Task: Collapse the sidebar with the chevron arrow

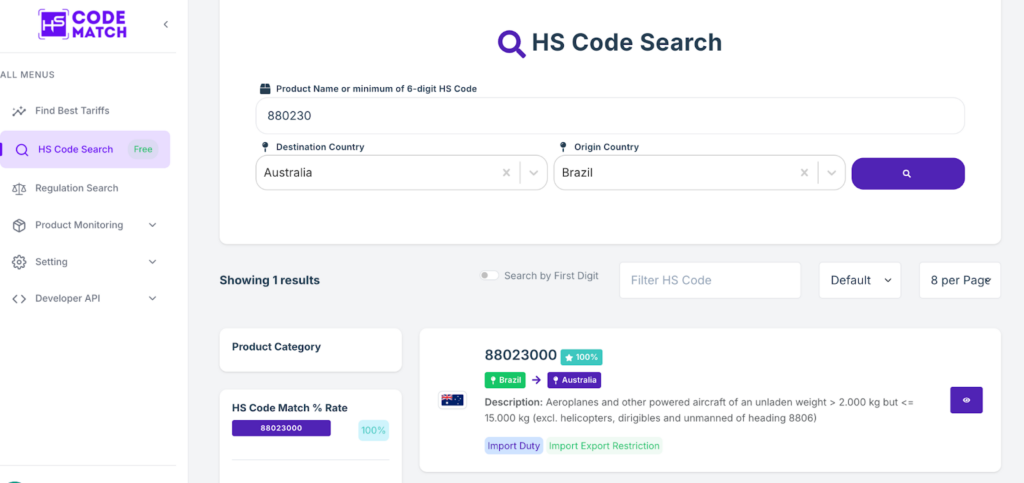Action: pyautogui.click(x=166, y=24)
